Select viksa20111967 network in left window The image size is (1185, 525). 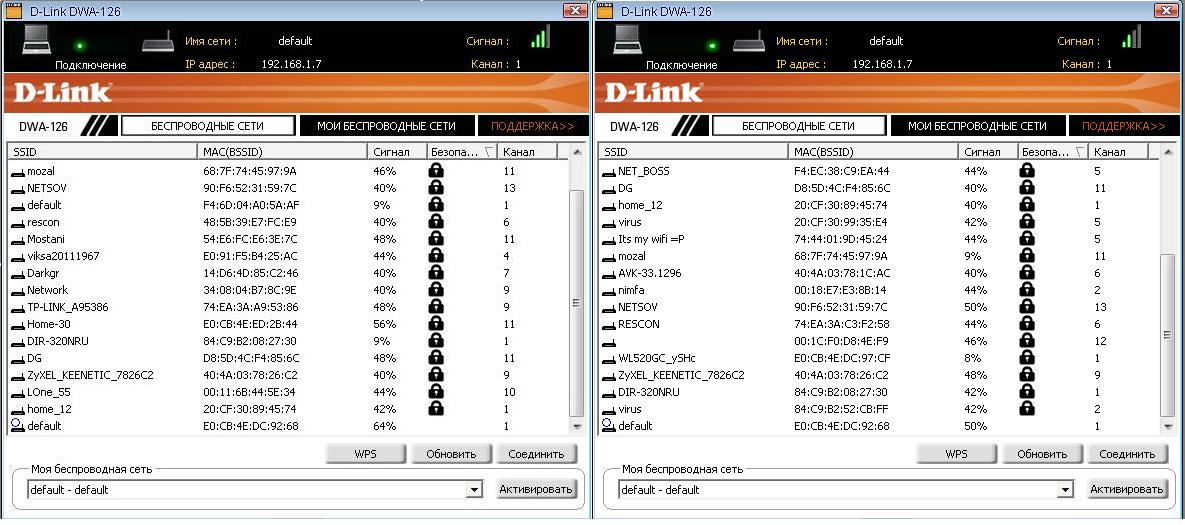click(x=287, y=256)
